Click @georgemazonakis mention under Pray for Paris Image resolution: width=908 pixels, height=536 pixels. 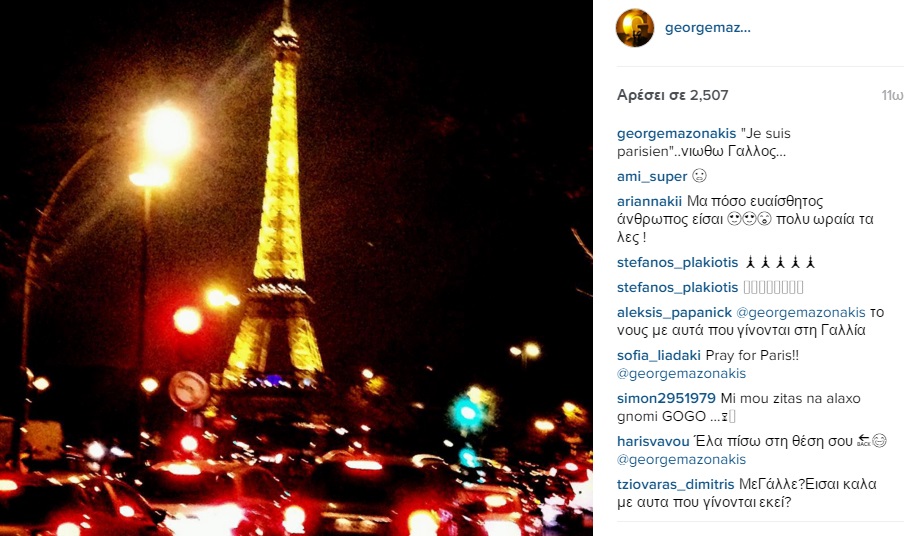point(682,373)
